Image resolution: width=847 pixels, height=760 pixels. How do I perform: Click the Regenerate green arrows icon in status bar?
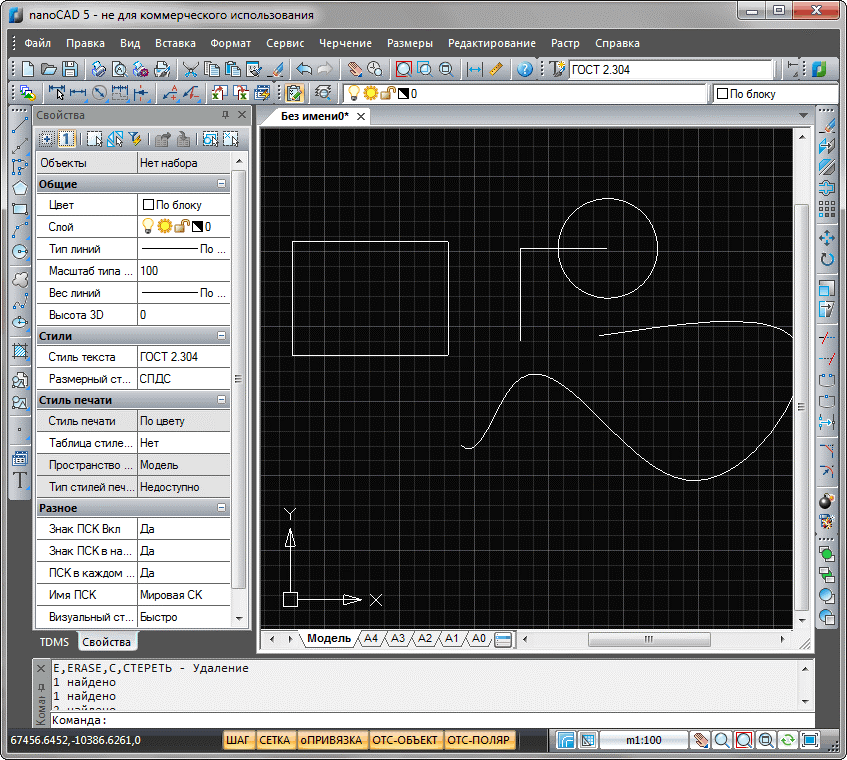tap(788, 741)
